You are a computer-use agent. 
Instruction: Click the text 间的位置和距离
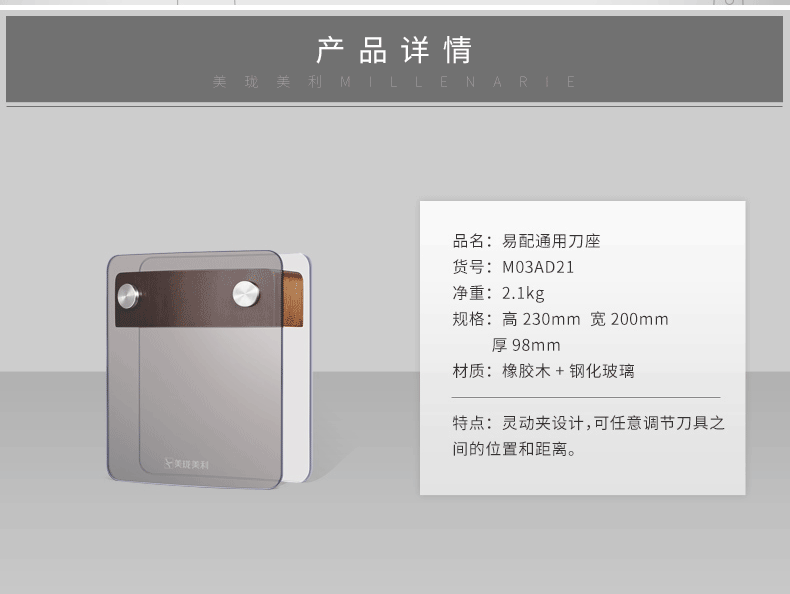(x=514, y=449)
